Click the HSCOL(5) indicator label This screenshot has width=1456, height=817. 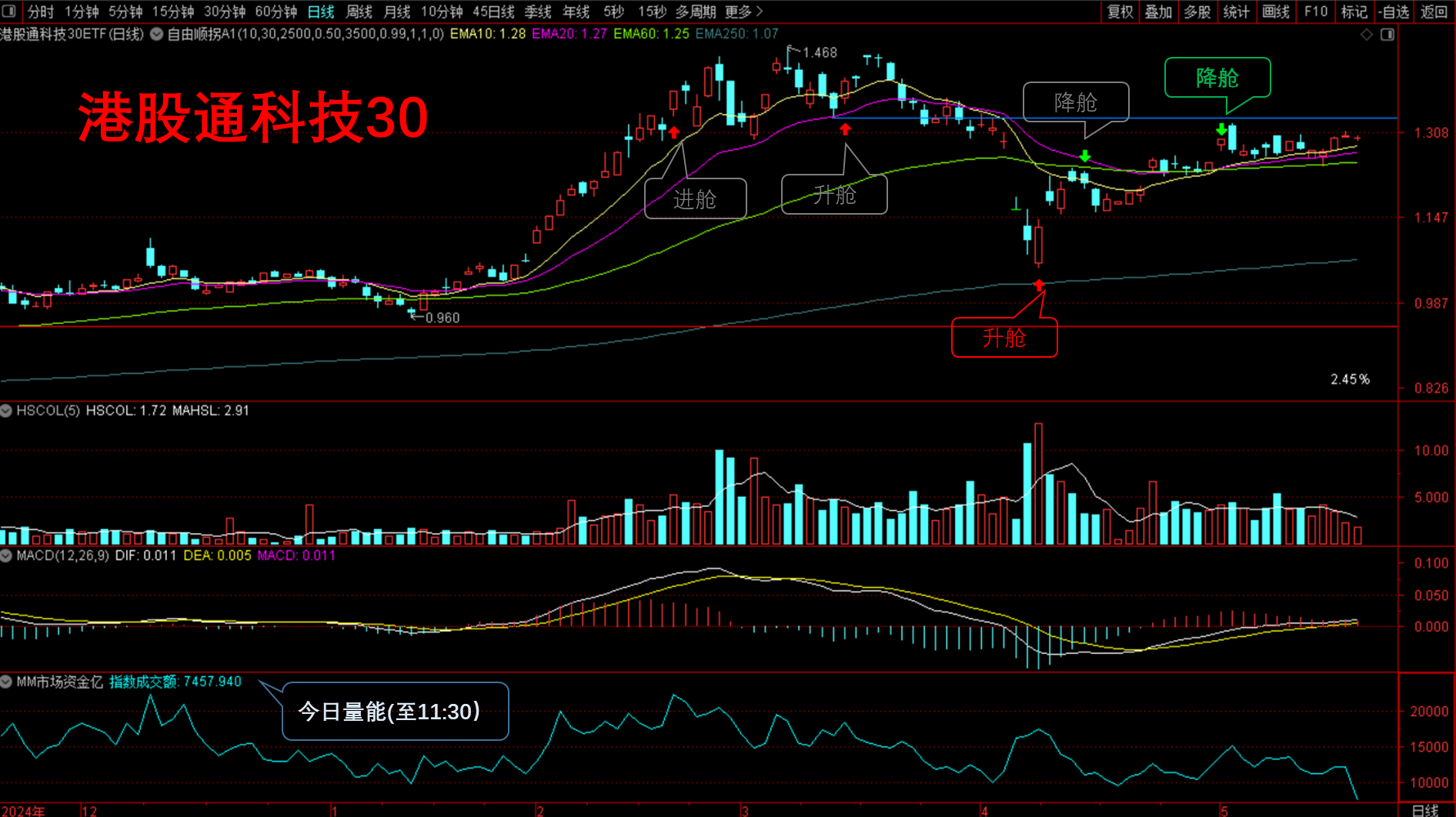pyautogui.click(x=48, y=411)
